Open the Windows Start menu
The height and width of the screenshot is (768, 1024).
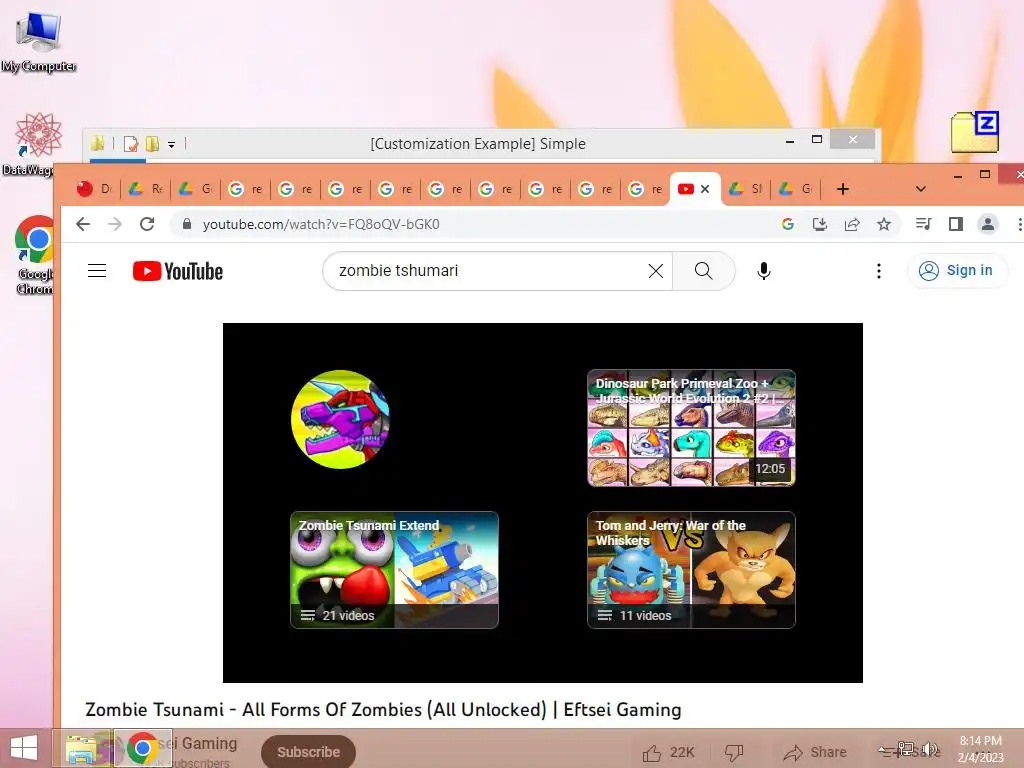coord(24,748)
